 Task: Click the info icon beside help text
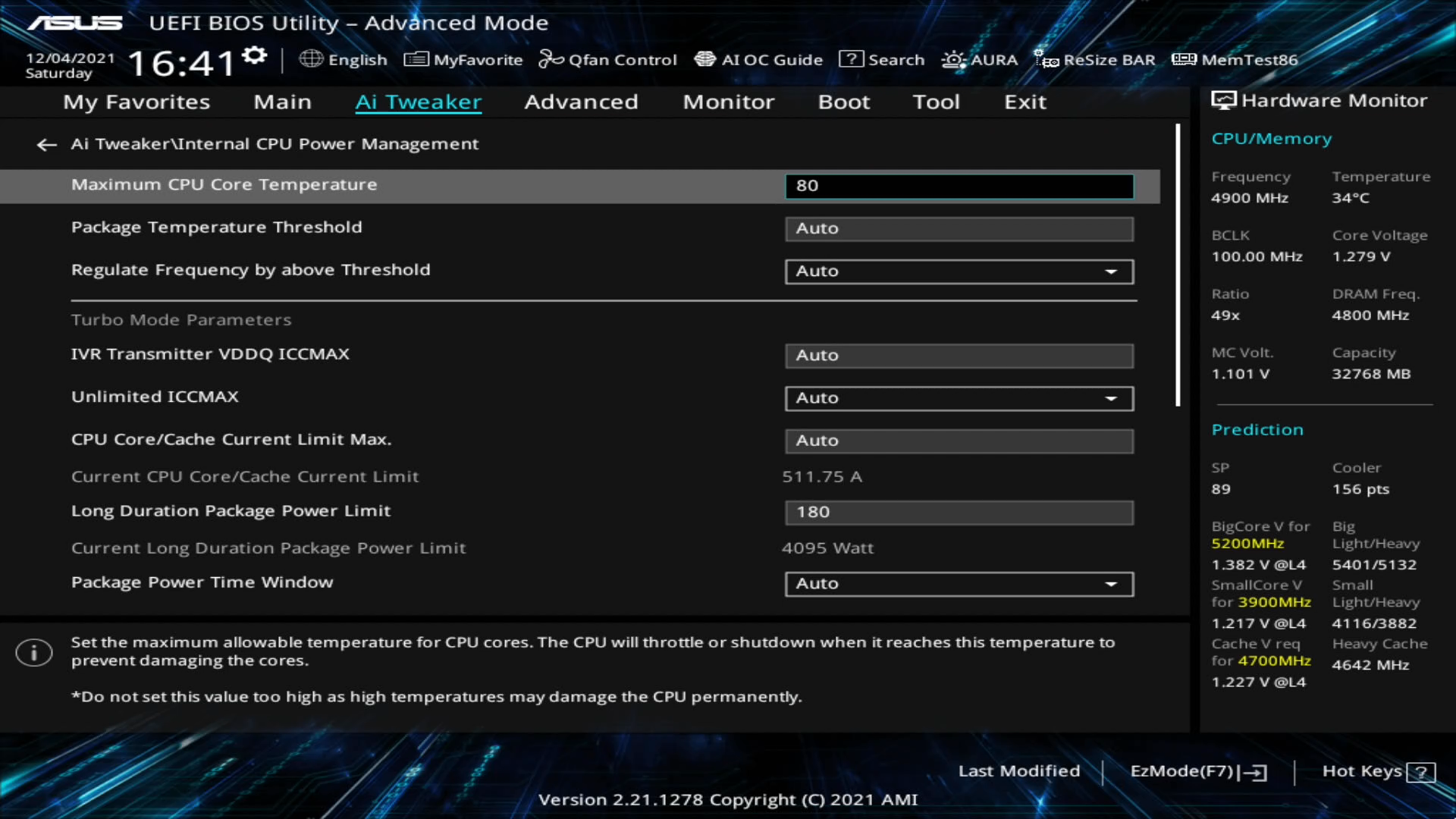click(34, 652)
